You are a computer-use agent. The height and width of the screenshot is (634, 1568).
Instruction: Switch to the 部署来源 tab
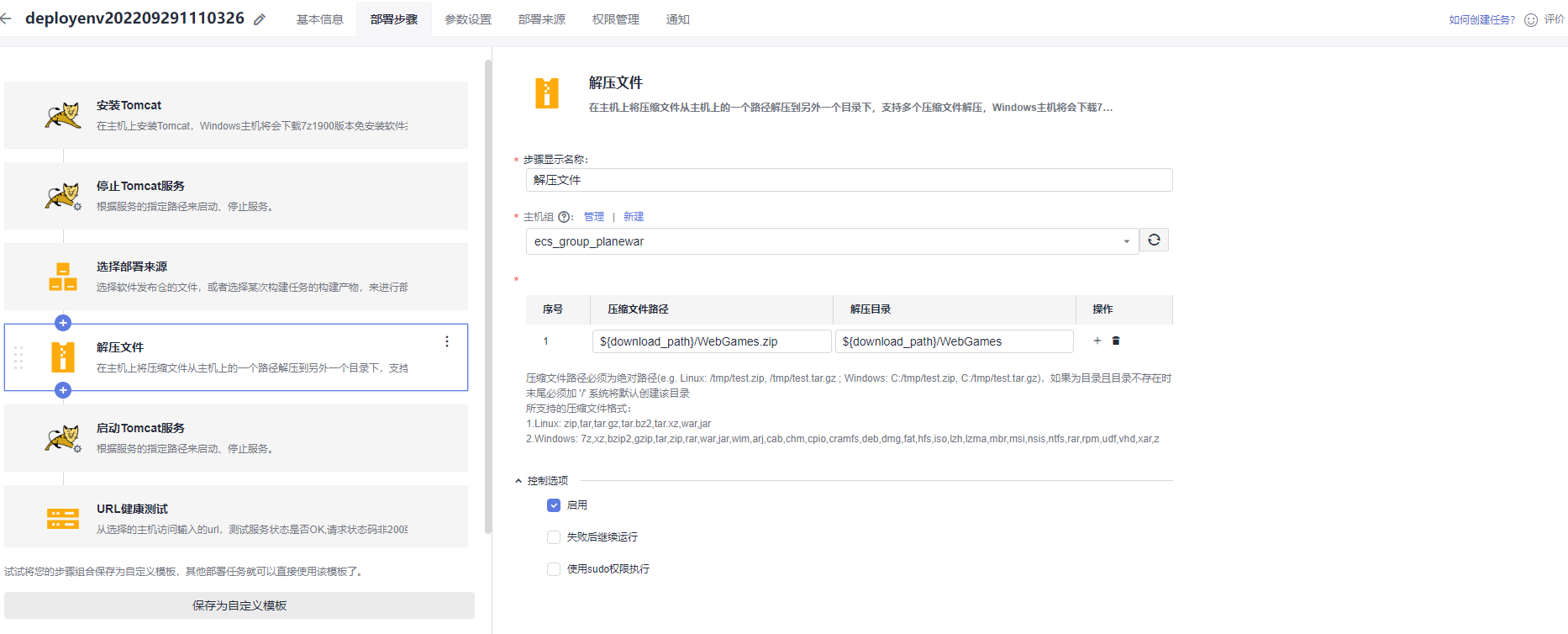(x=542, y=19)
